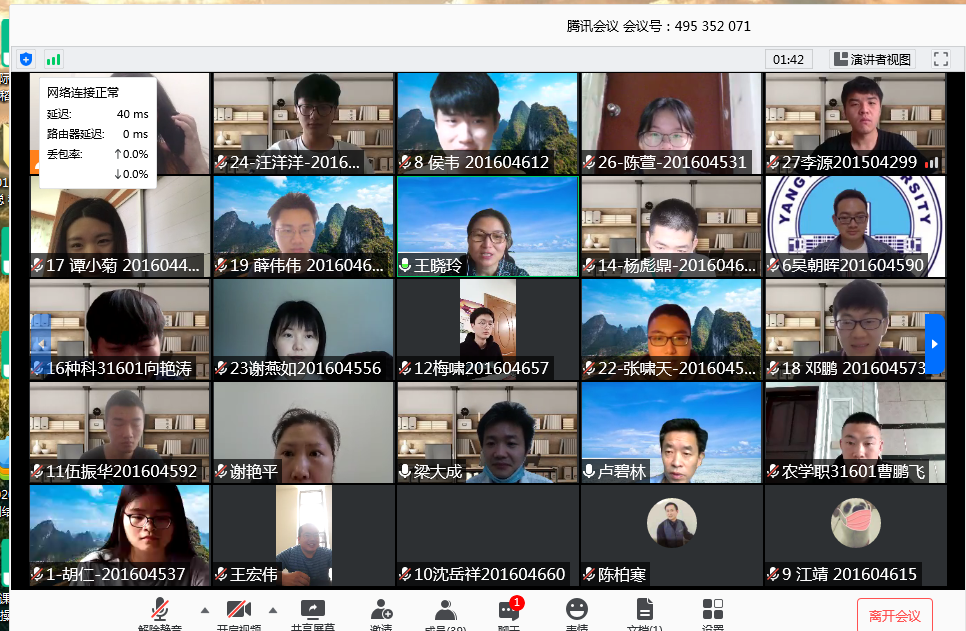This screenshot has height=631, width=966.
Task: Click the green network signal icon
Action: [x=53, y=59]
